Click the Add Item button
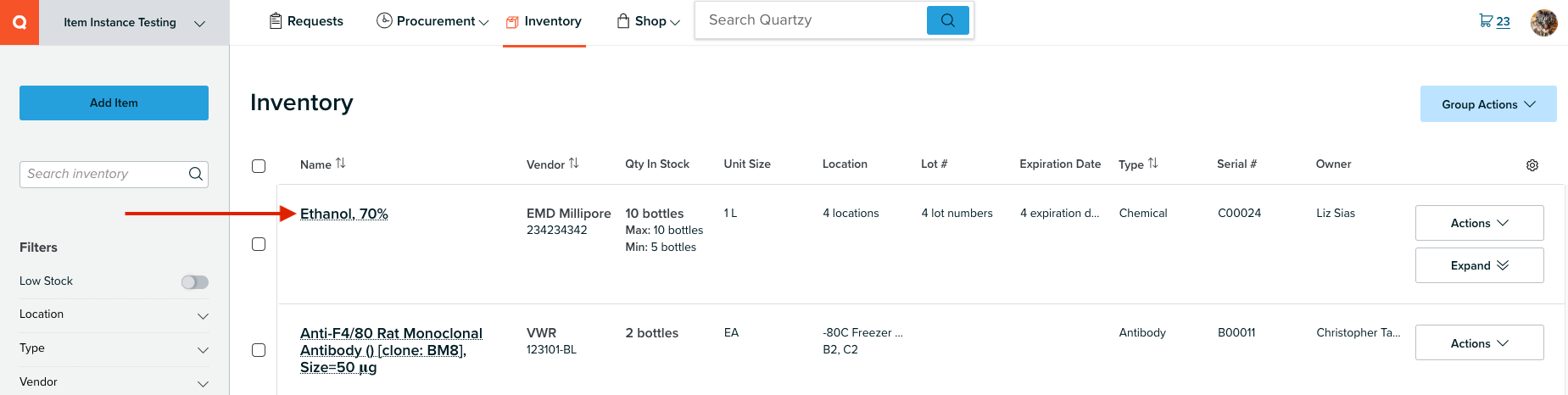1568x395 pixels. tap(114, 103)
